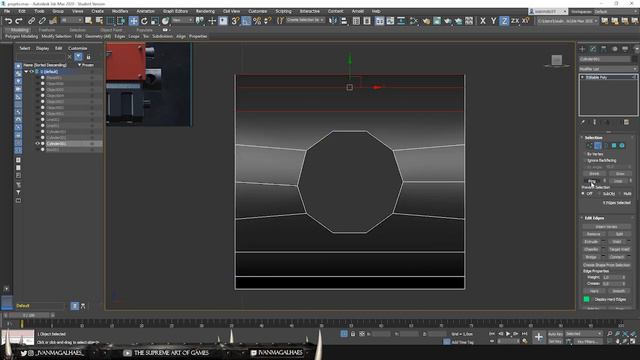
Task: Toggle the 3D Snaps tool
Action: click(x=235, y=20)
